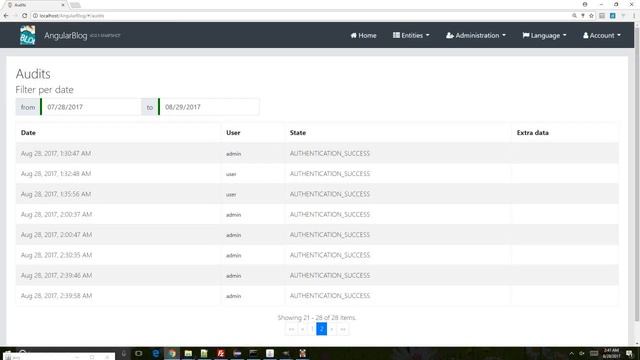Click active page 2 button
The image size is (640, 360).
pos(322,329)
